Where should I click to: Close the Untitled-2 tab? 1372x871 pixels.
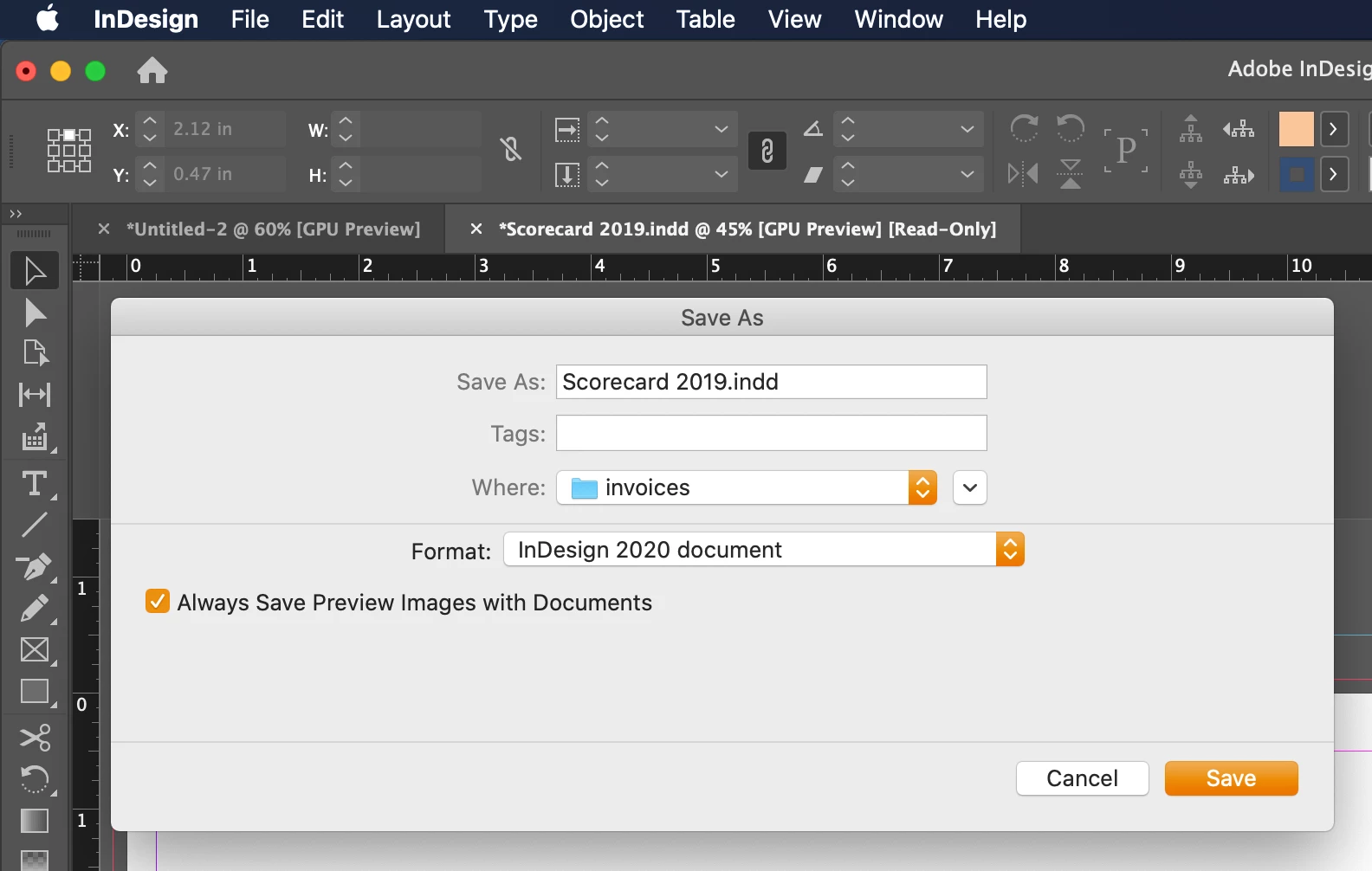(x=104, y=229)
